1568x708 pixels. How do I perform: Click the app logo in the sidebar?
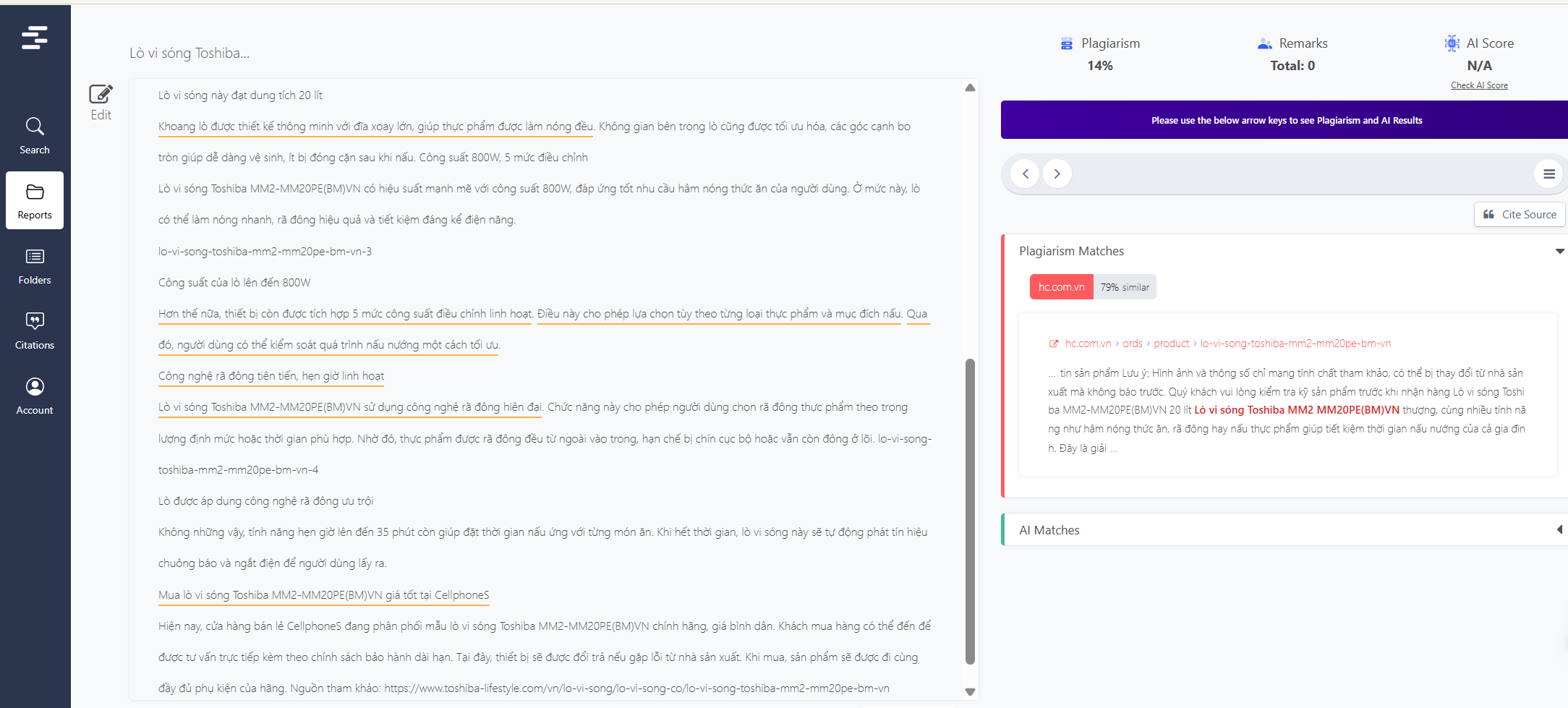35,38
